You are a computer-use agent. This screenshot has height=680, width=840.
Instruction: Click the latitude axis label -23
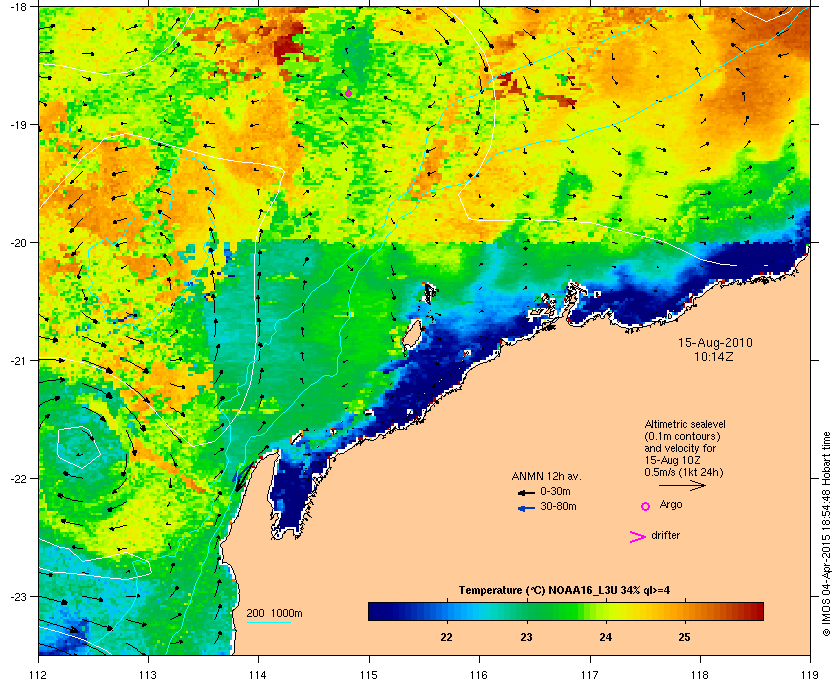17,596
